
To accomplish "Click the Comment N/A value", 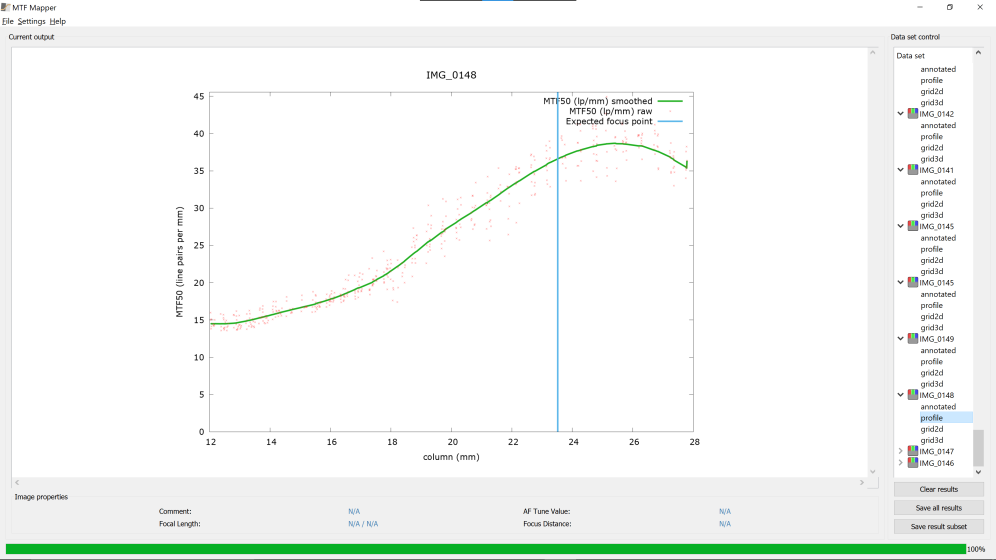I will [354, 512].
